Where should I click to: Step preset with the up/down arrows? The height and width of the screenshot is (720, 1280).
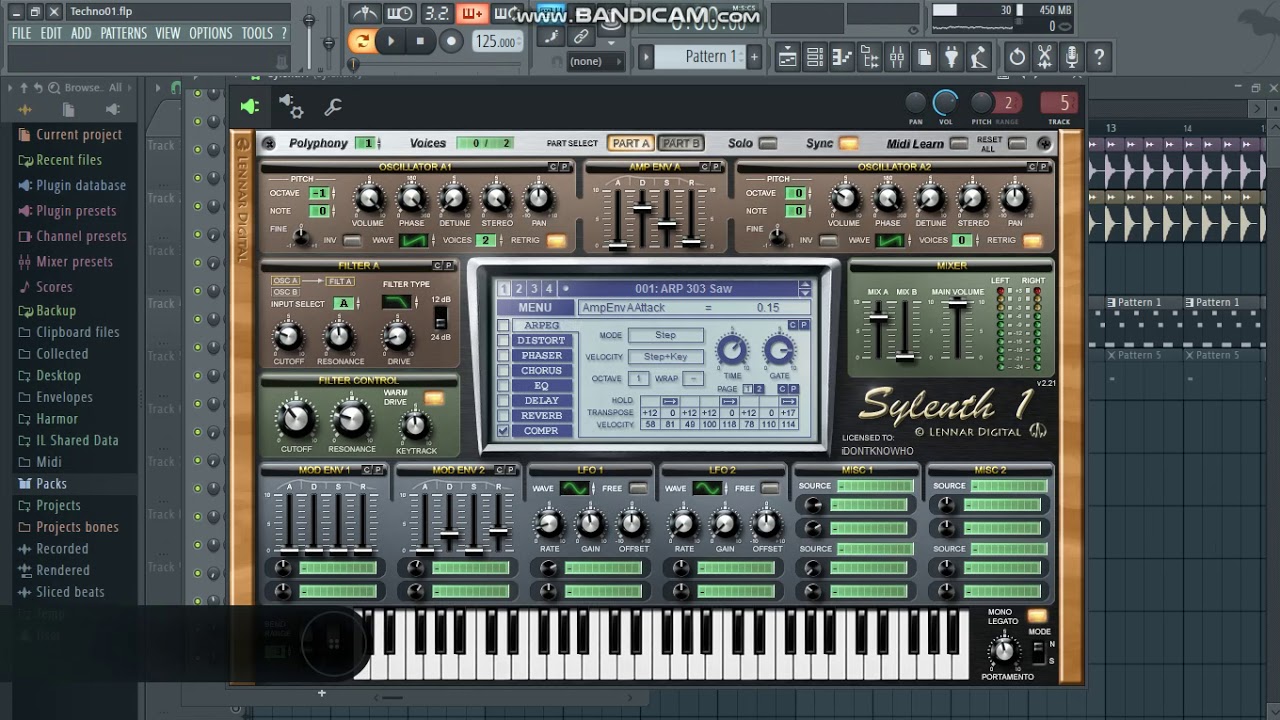(x=804, y=289)
